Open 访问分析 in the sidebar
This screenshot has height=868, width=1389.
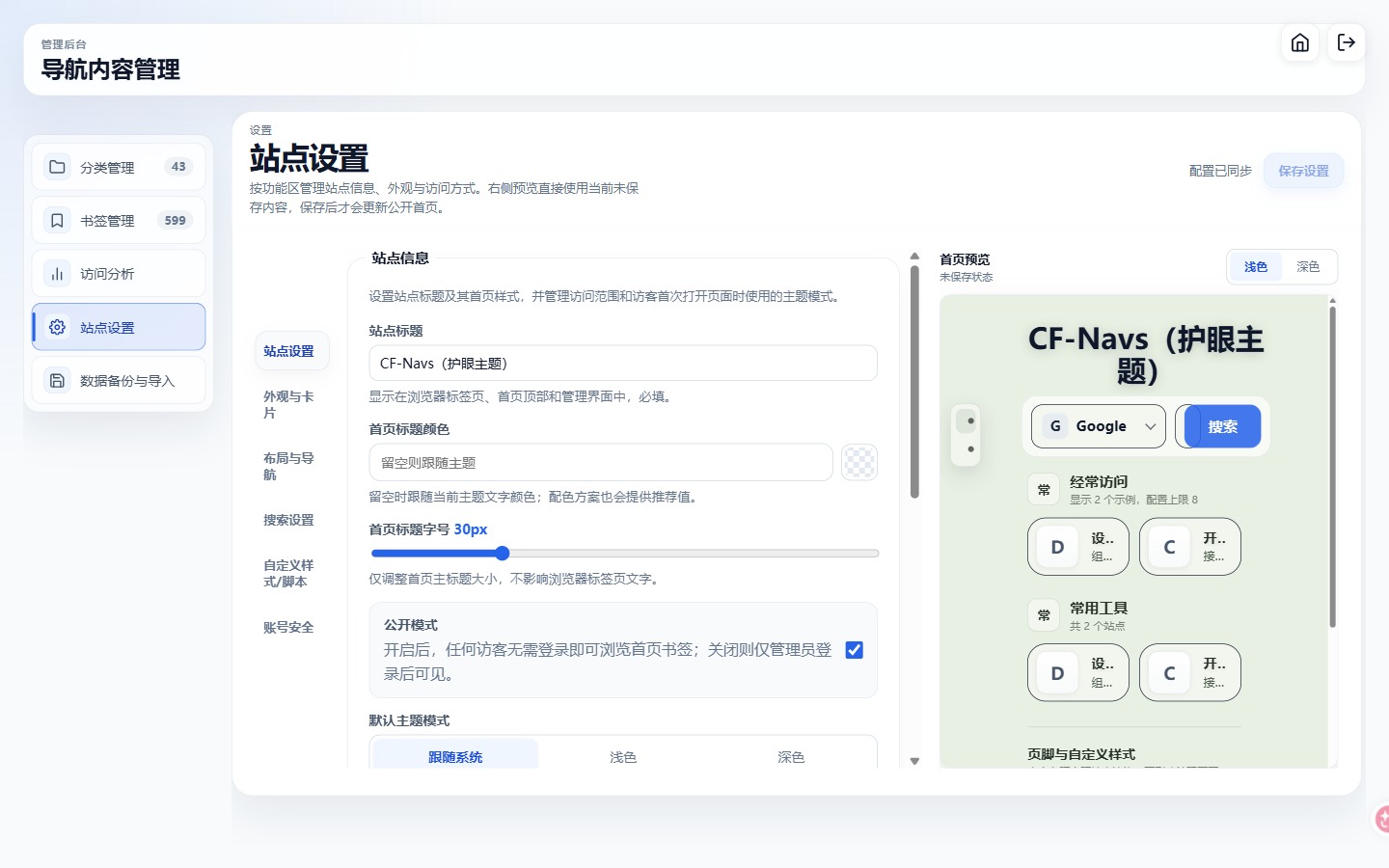(x=119, y=274)
